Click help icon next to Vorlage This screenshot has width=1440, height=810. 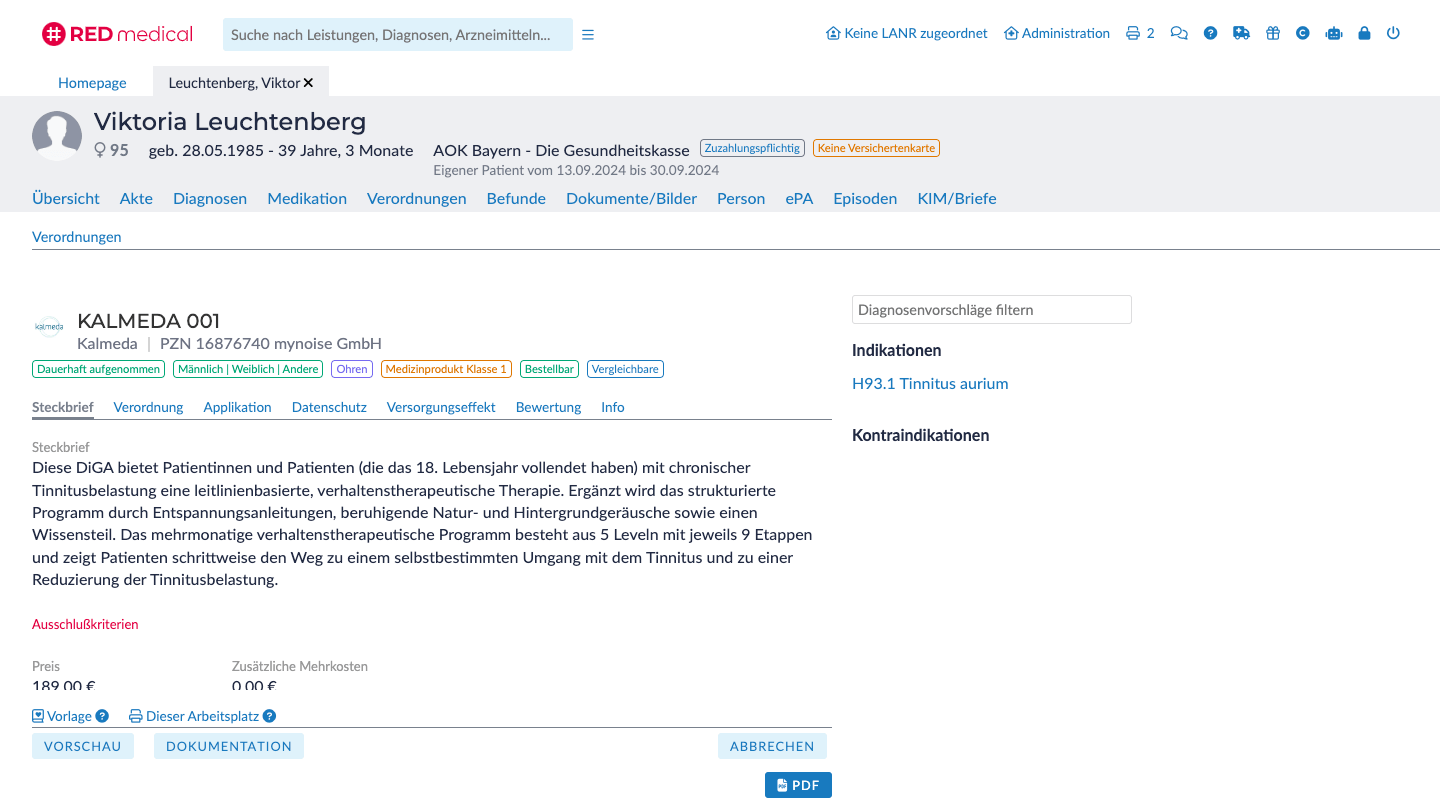[102, 716]
